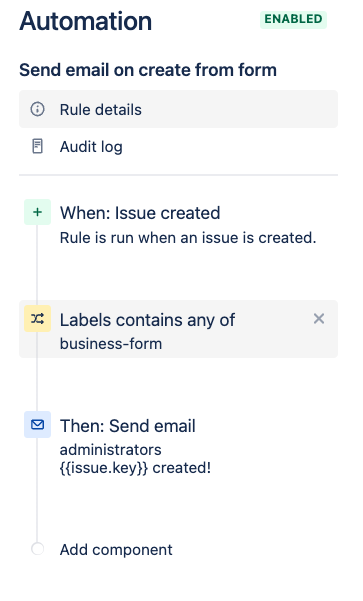Click the yellow condition shuffle icon

pos(37,319)
